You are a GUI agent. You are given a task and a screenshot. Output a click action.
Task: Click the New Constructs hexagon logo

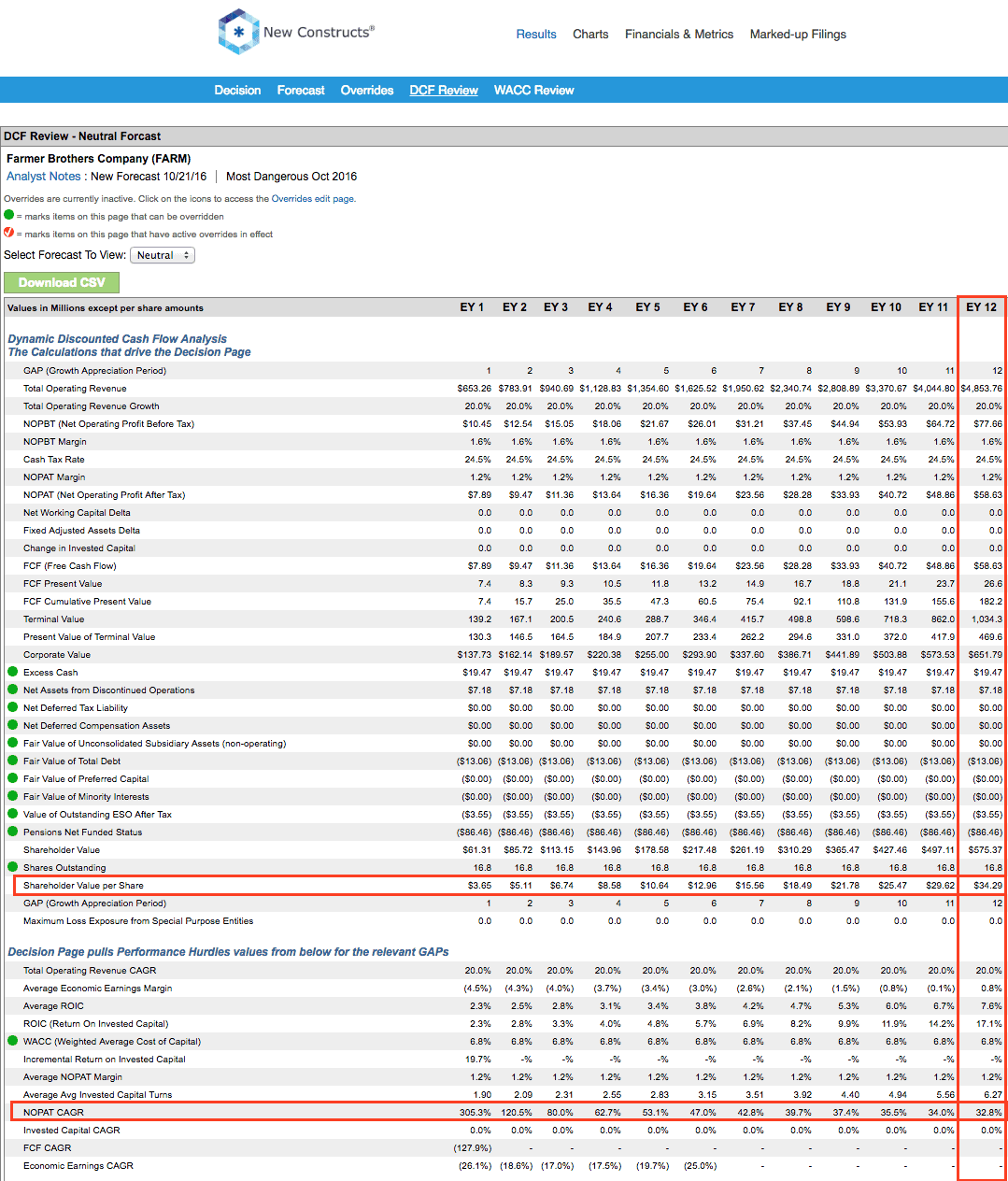click(x=238, y=32)
